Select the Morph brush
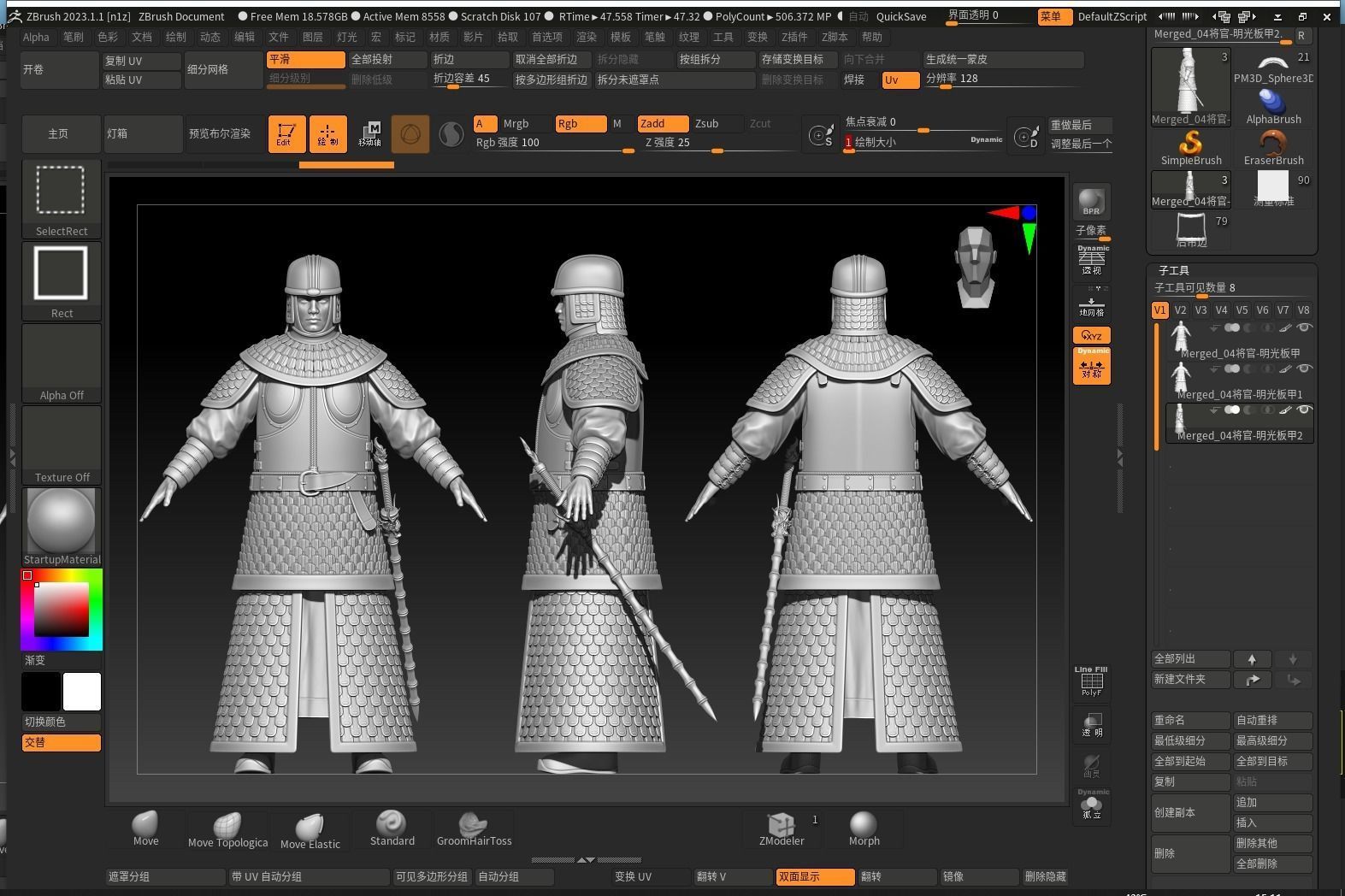The image size is (1345, 896). [864, 828]
